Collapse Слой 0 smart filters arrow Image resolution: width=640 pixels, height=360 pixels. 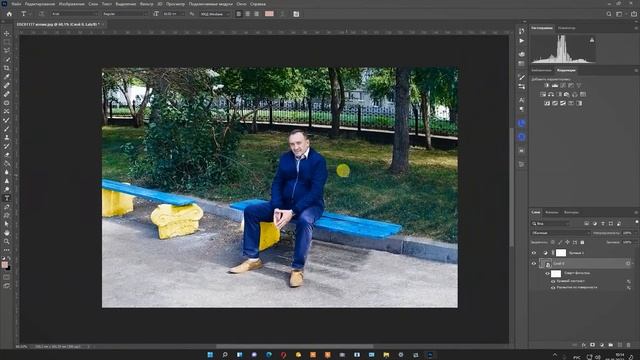[633, 264]
